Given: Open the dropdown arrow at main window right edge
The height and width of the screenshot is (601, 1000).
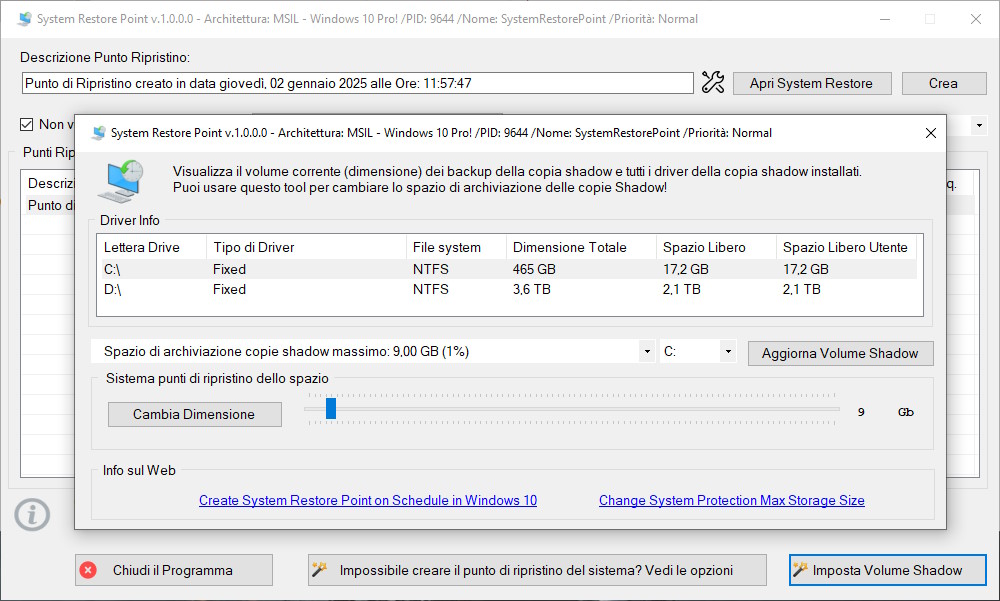Looking at the screenshot, I should [979, 125].
